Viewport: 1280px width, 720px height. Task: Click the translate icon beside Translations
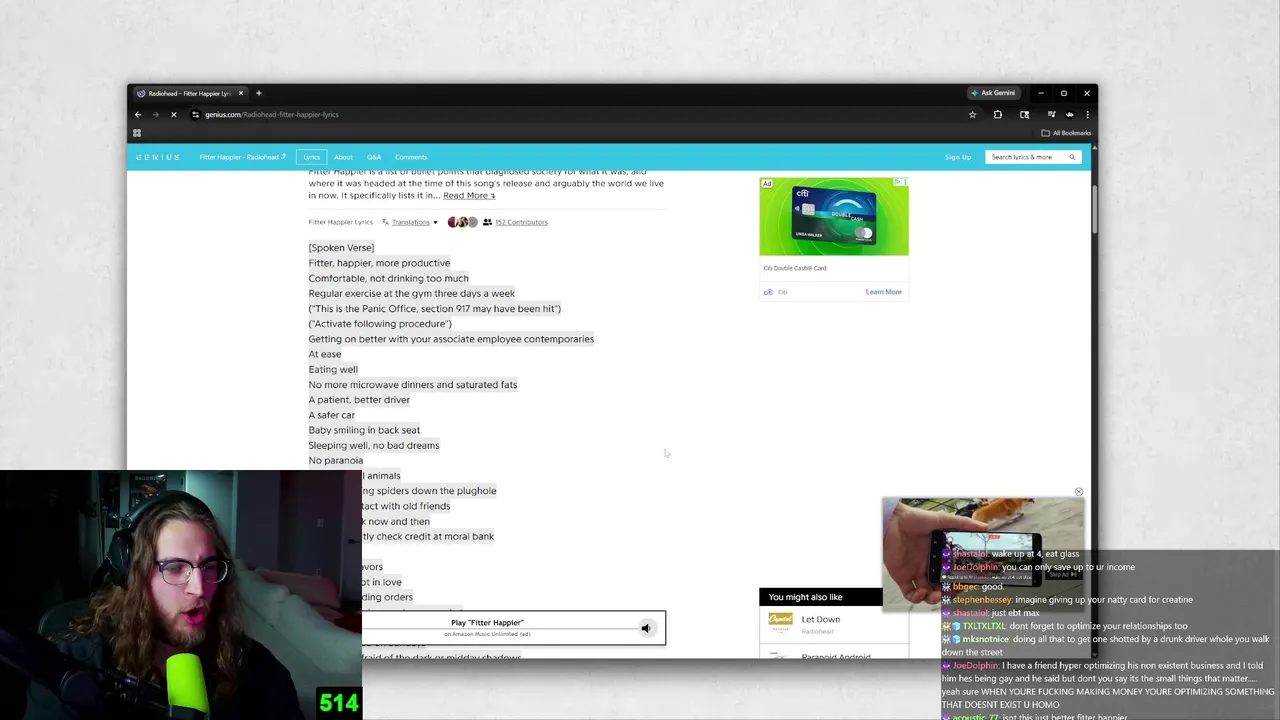(385, 222)
